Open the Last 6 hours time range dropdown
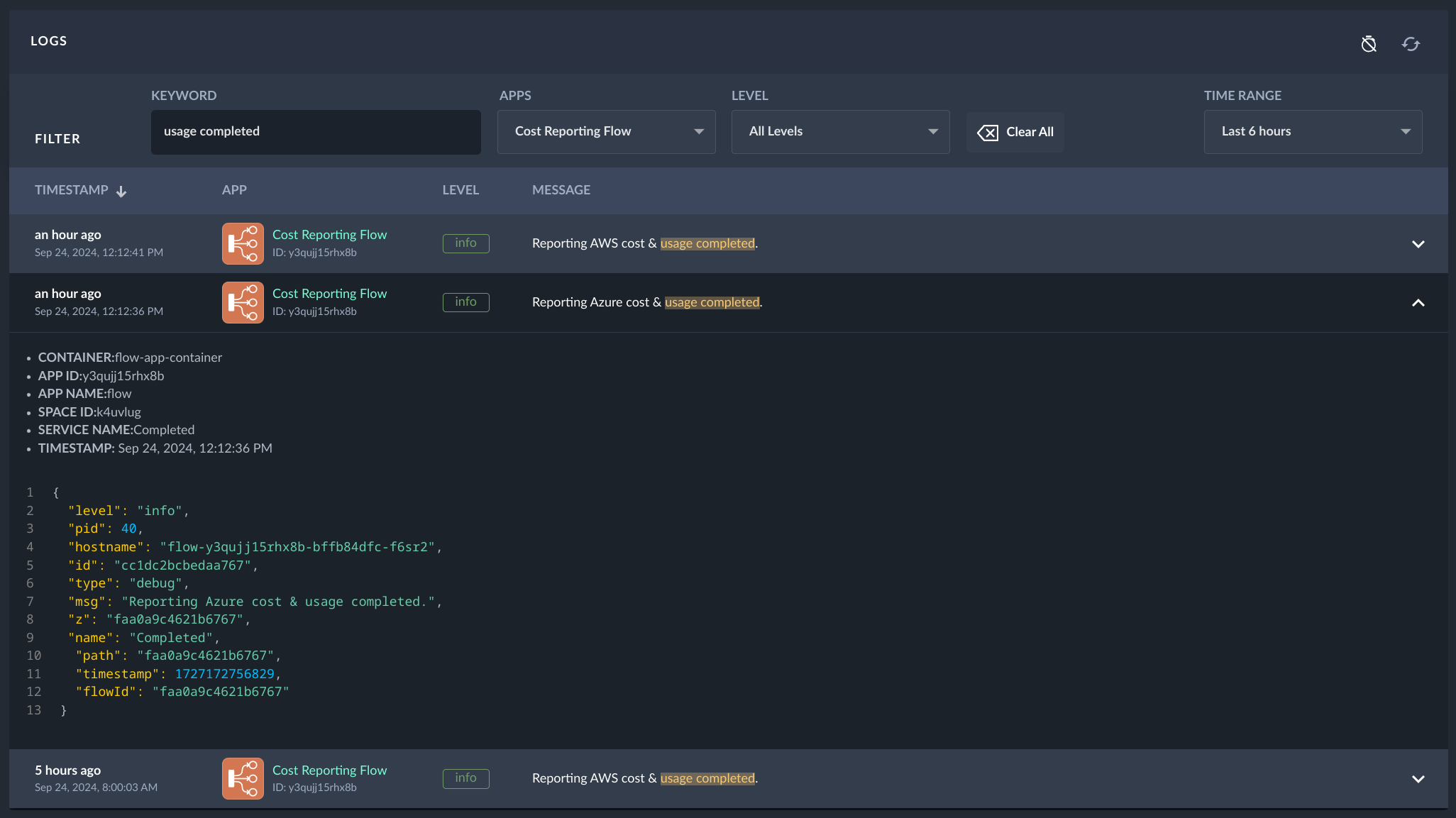This screenshot has width=1456, height=818. point(1313,132)
